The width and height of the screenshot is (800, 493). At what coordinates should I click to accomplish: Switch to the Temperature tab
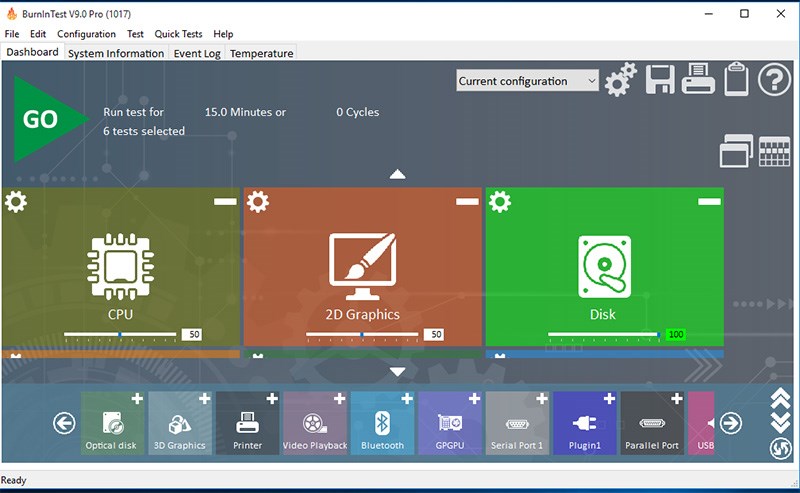pyautogui.click(x=261, y=53)
